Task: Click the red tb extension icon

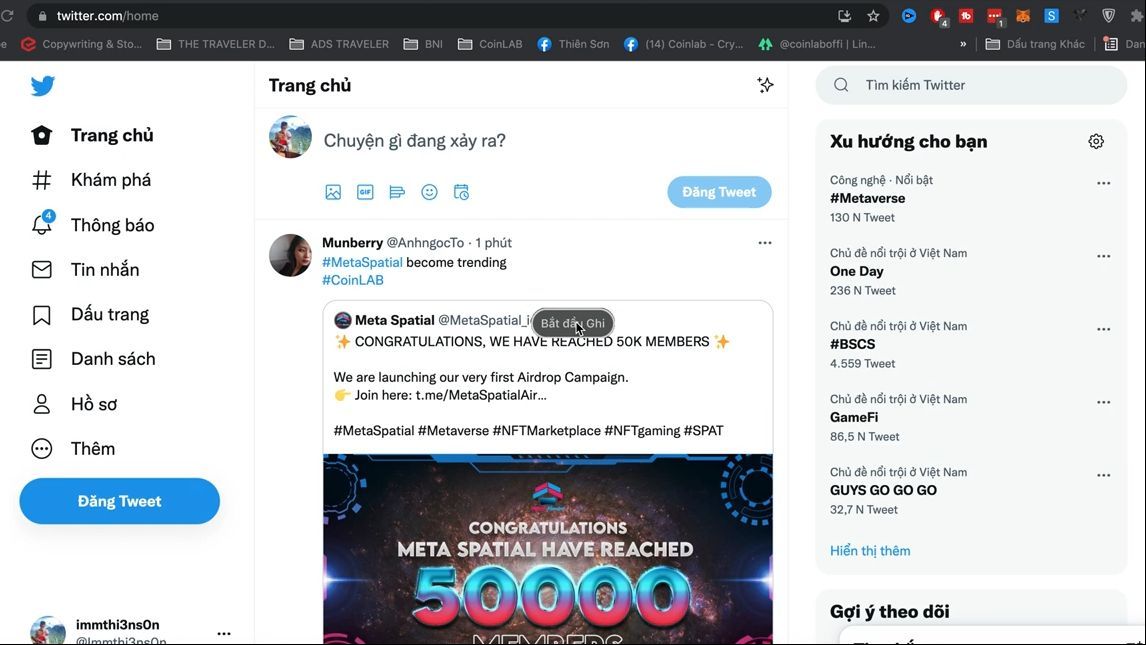Action: (965, 15)
